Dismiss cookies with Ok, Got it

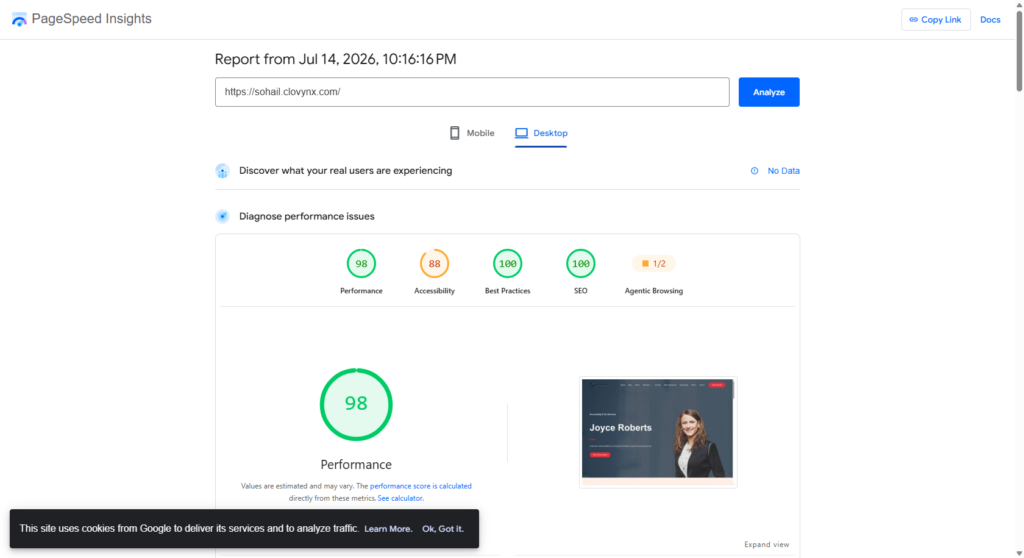[443, 529]
